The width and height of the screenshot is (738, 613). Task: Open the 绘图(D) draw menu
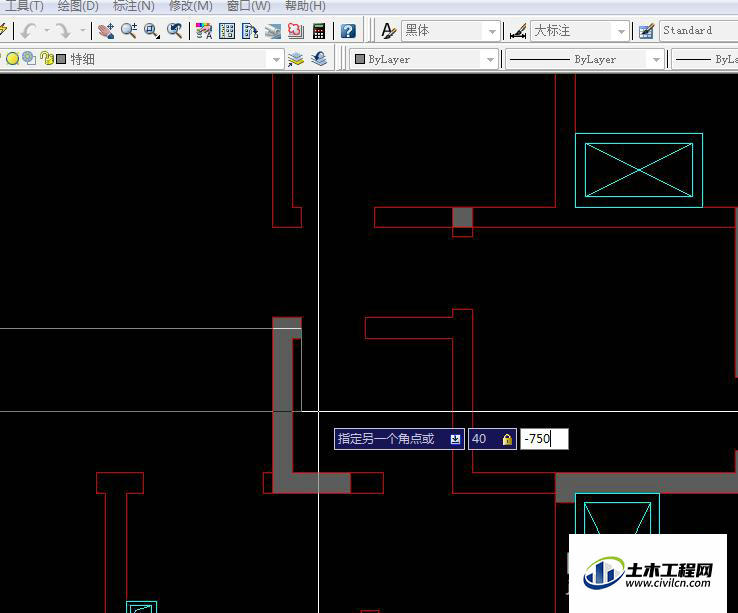click(x=78, y=6)
